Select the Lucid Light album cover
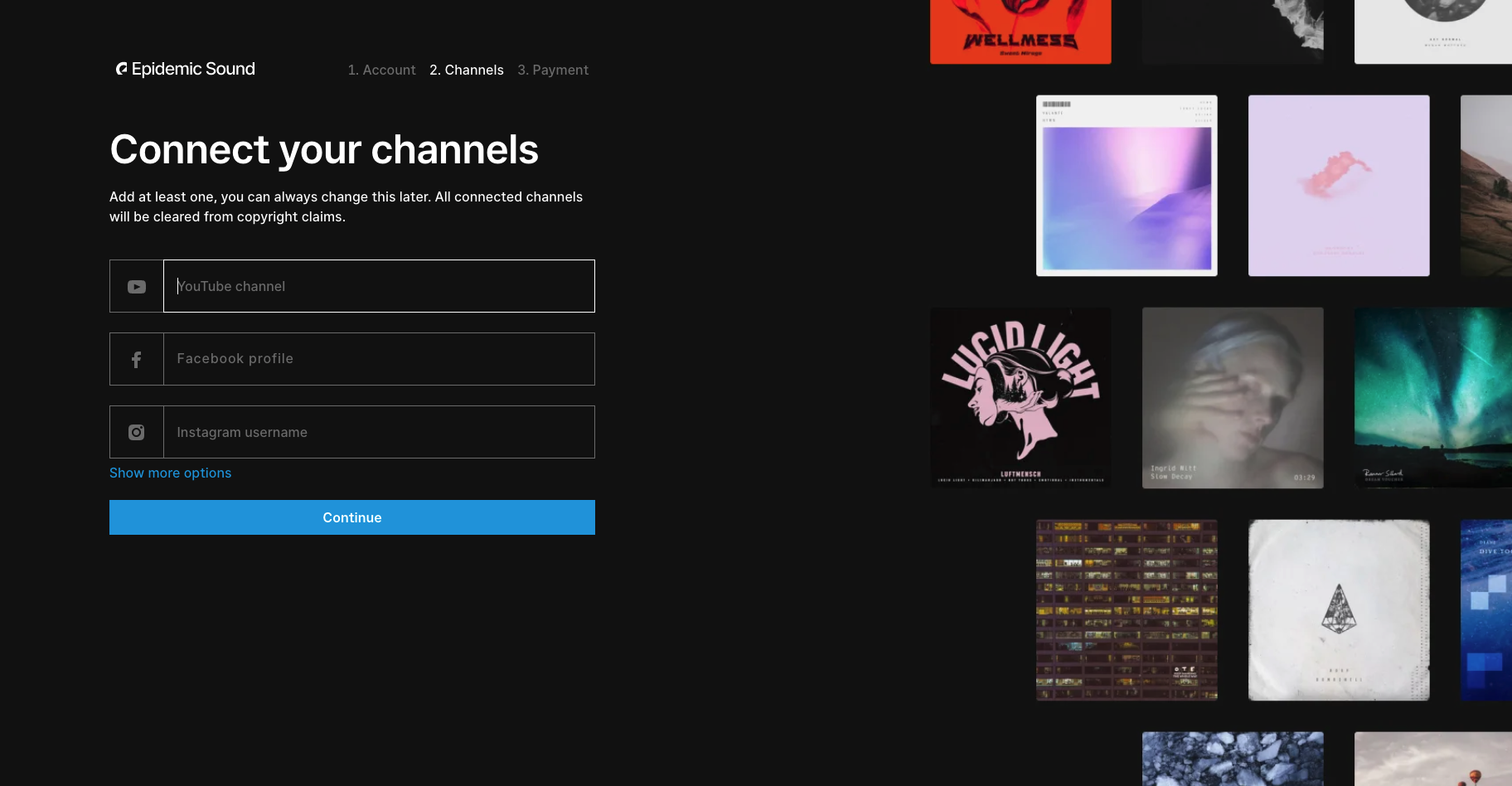1512x786 pixels. [x=1020, y=398]
